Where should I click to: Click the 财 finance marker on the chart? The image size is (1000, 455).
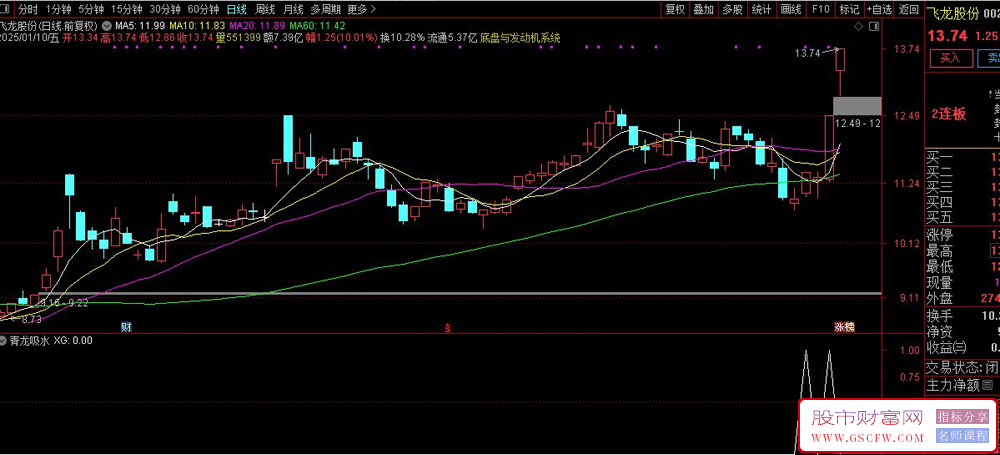pos(126,327)
